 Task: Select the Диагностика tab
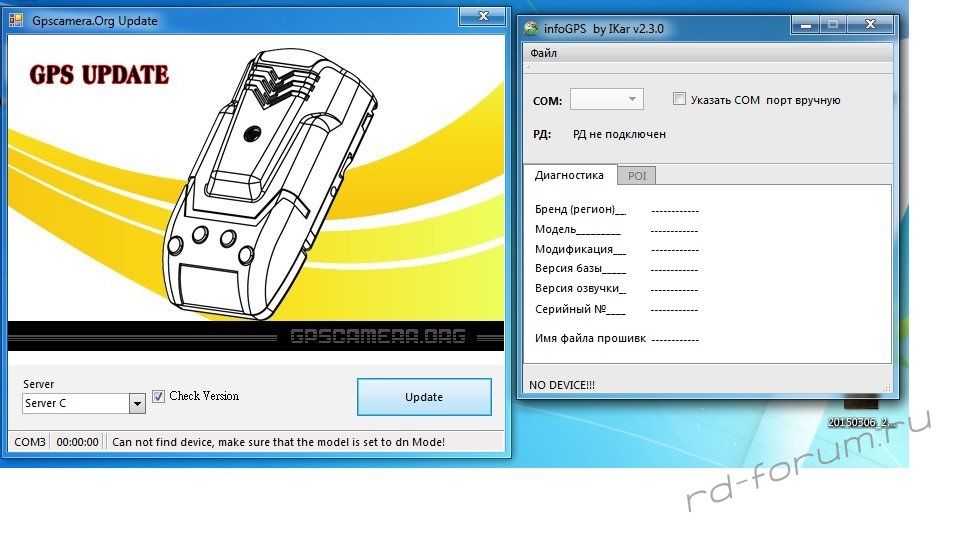point(569,175)
